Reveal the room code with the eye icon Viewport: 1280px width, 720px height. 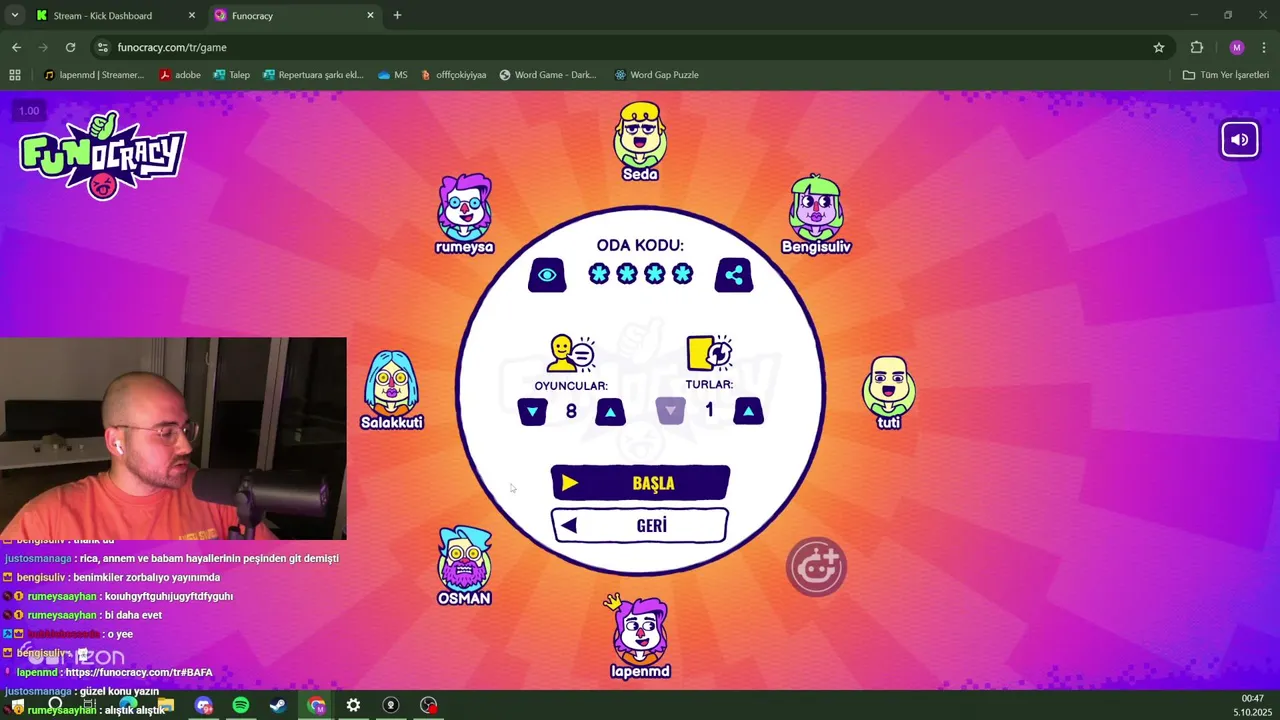[547, 275]
